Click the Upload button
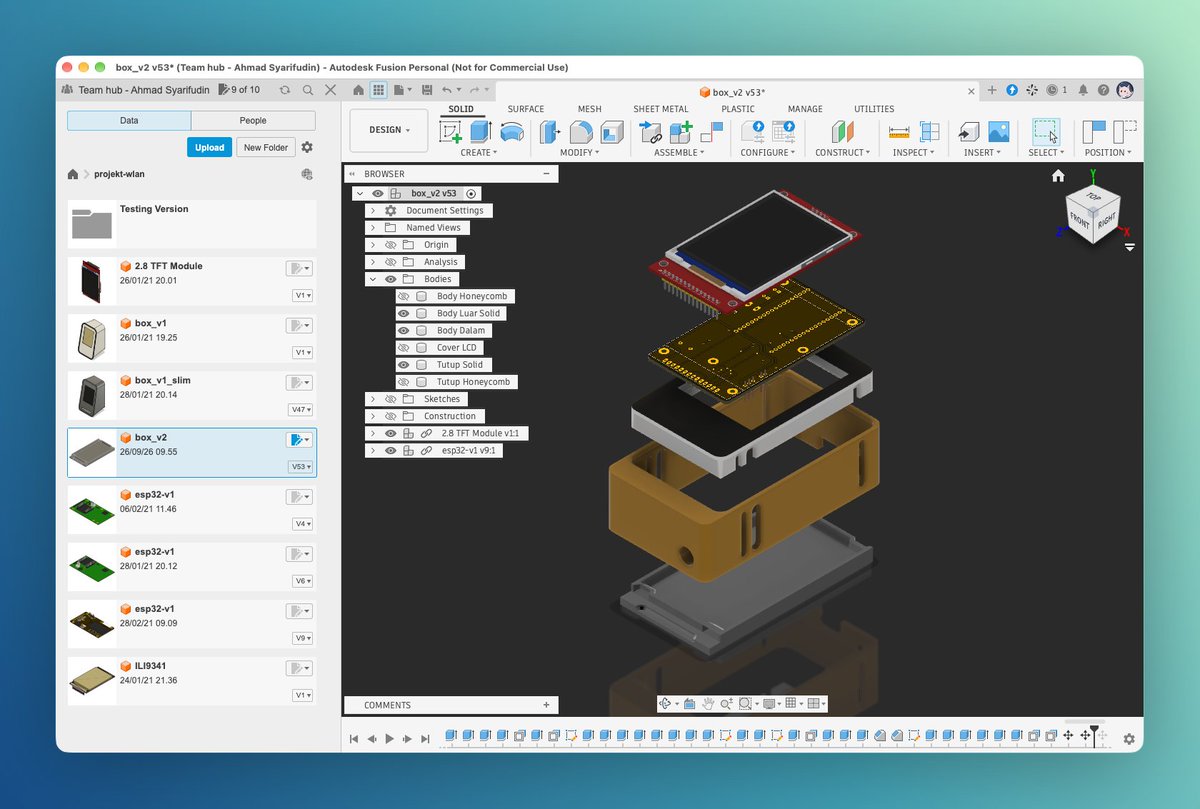 (209, 147)
